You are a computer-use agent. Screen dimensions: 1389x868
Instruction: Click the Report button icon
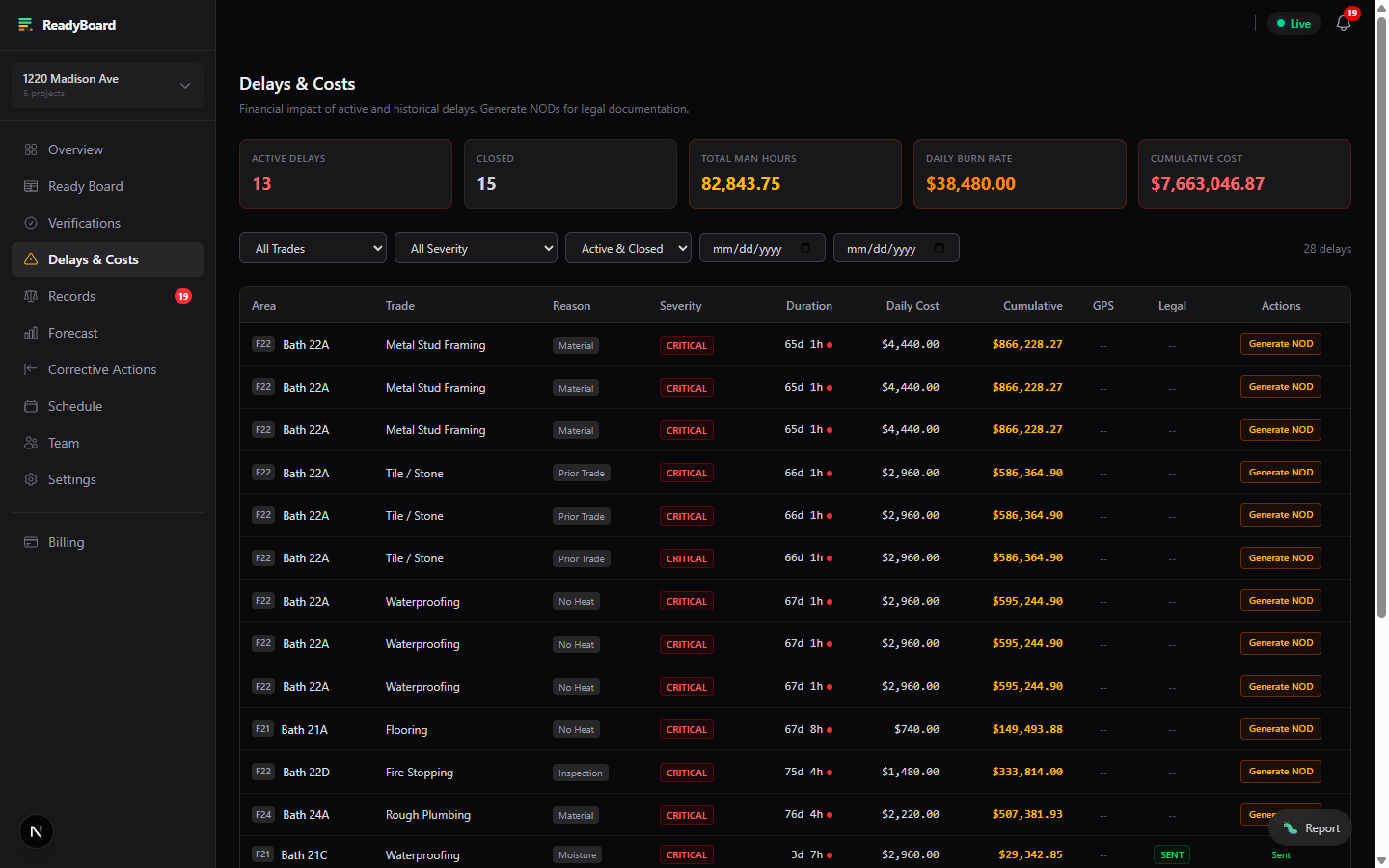[1291, 827]
